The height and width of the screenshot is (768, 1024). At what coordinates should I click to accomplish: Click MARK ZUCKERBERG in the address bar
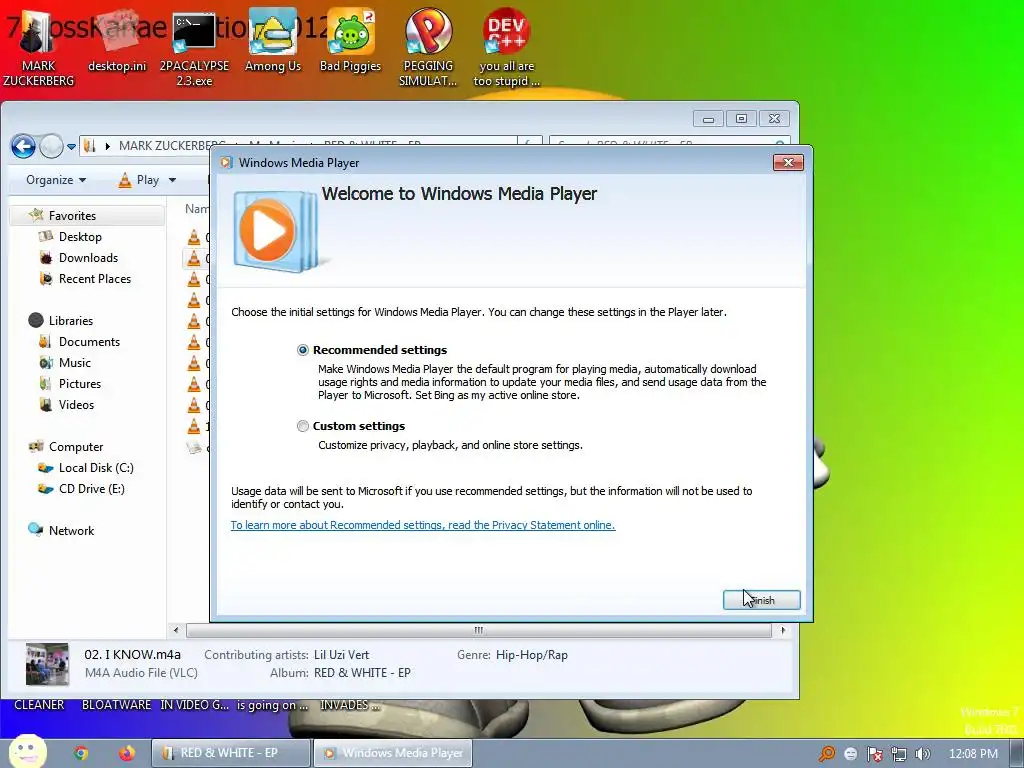click(171, 146)
